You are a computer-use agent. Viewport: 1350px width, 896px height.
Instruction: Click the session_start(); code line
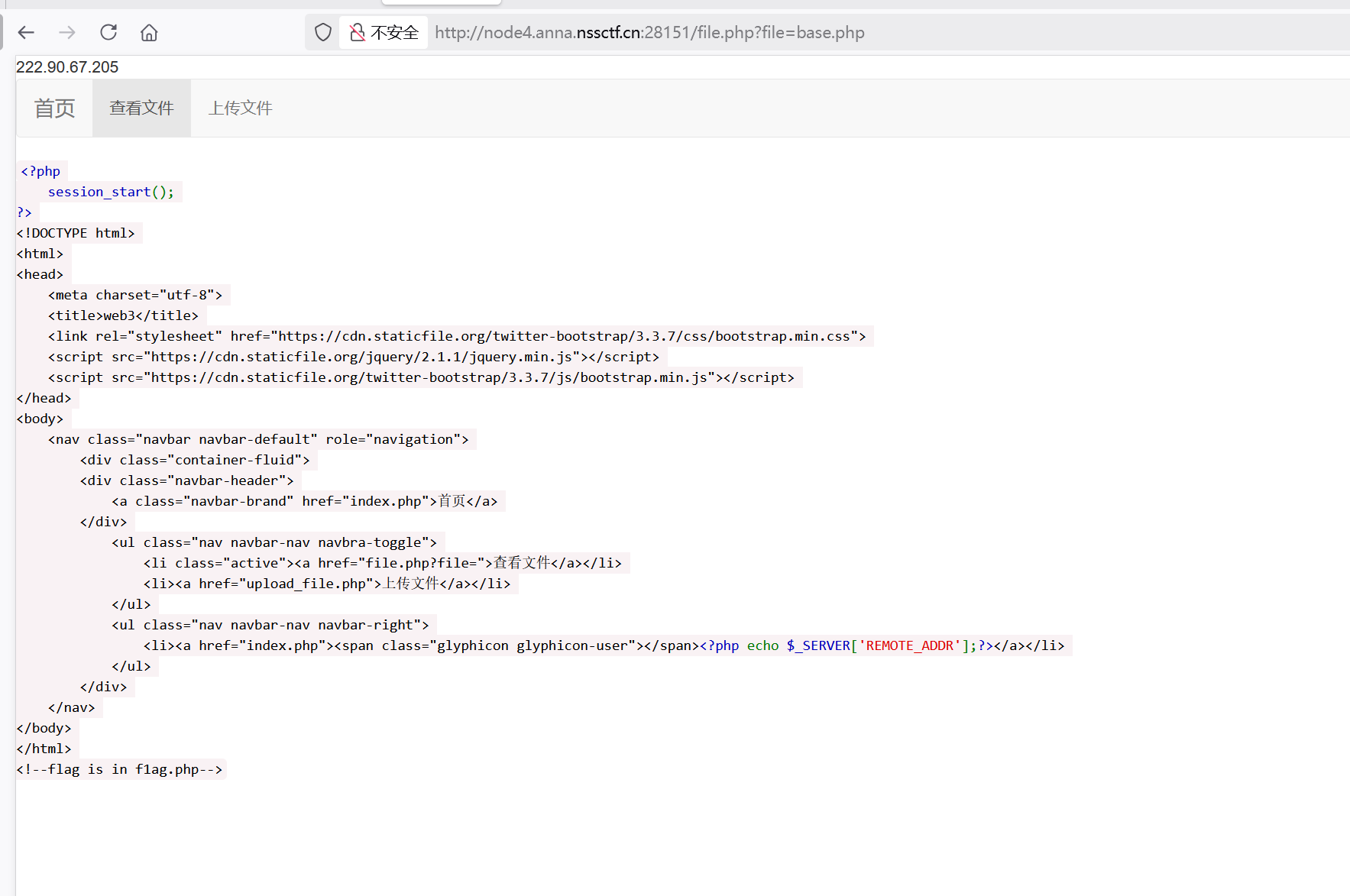pyautogui.click(x=112, y=192)
